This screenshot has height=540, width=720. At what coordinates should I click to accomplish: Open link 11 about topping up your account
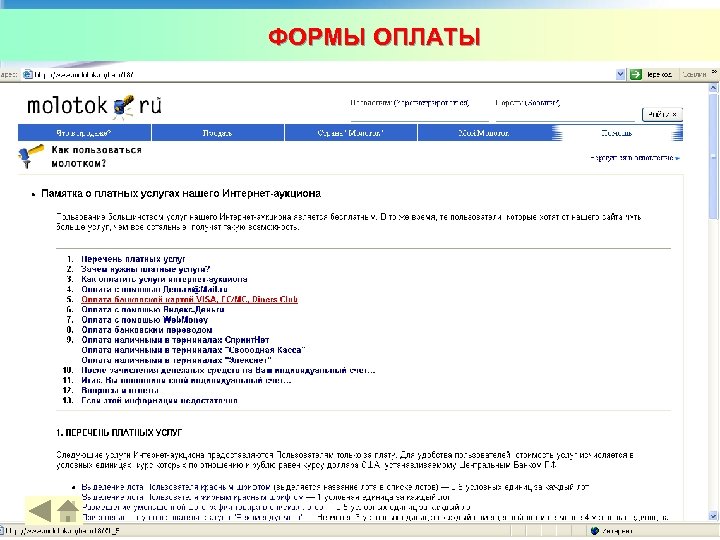pos(186,380)
